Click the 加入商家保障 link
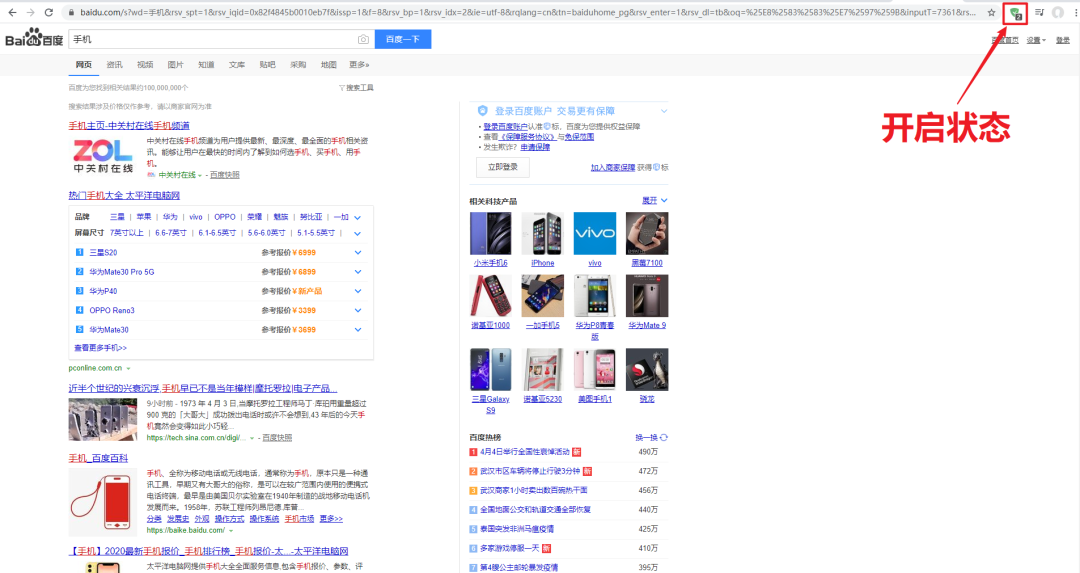 [x=613, y=167]
